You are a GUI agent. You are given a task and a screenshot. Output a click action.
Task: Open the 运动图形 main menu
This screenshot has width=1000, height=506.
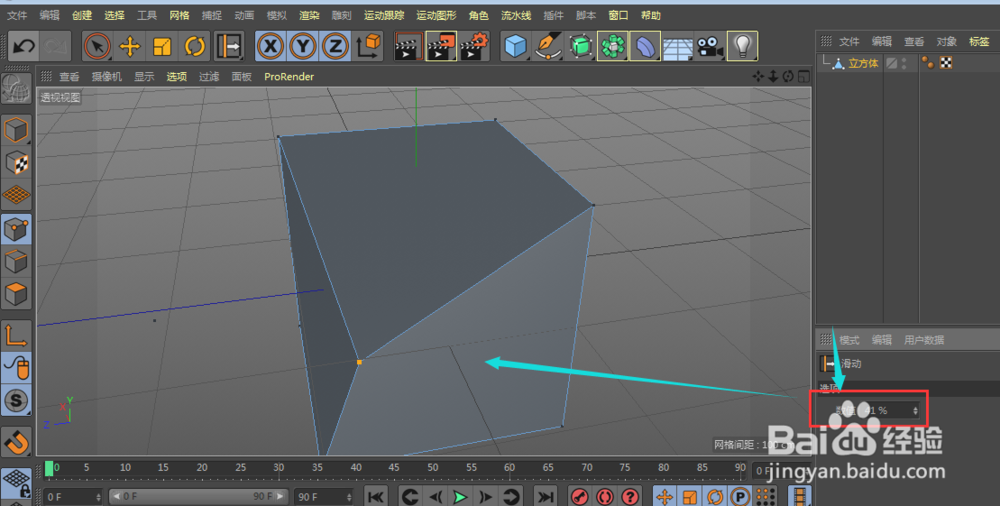pyautogui.click(x=436, y=15)
